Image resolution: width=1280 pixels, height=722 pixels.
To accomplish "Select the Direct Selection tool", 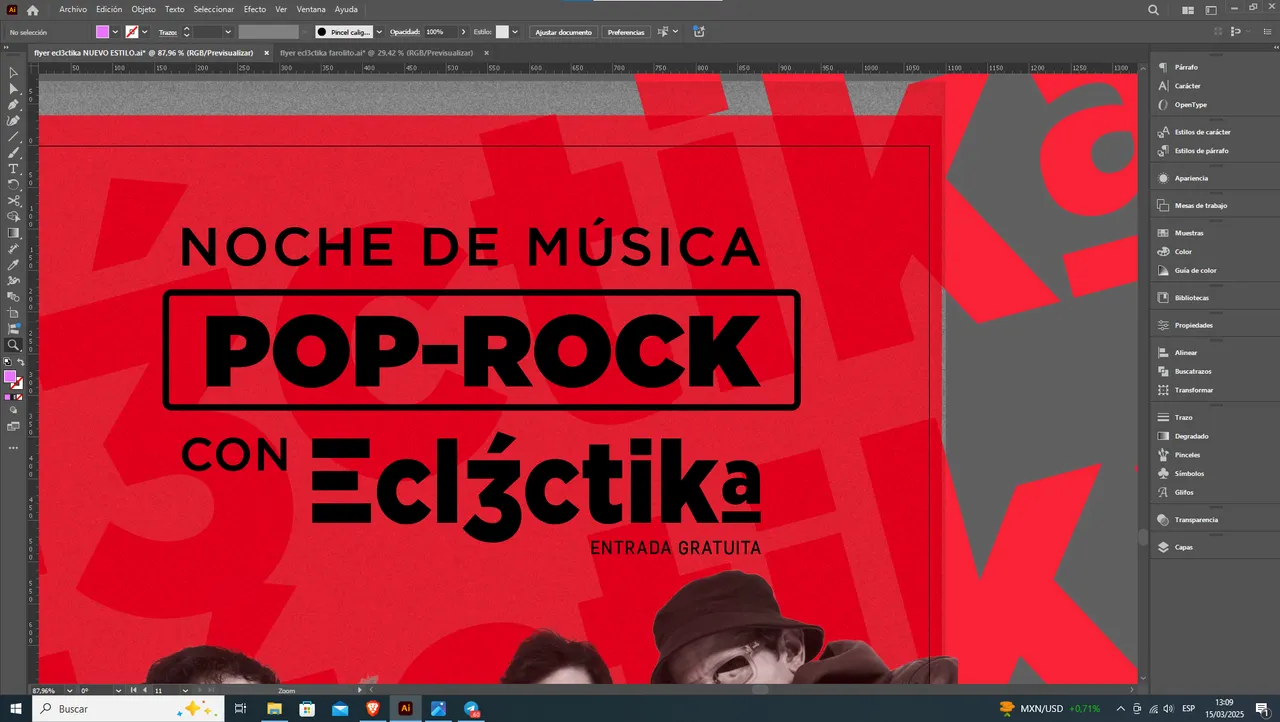I will coord(13,88).
